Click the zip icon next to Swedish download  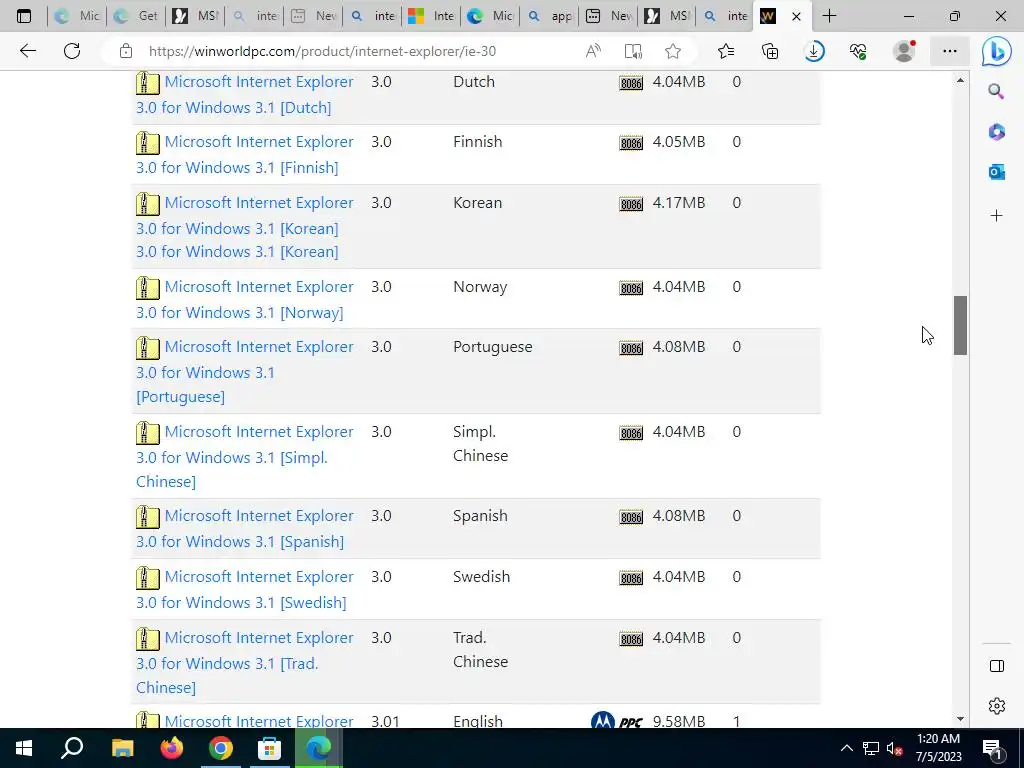click(148, 578)
